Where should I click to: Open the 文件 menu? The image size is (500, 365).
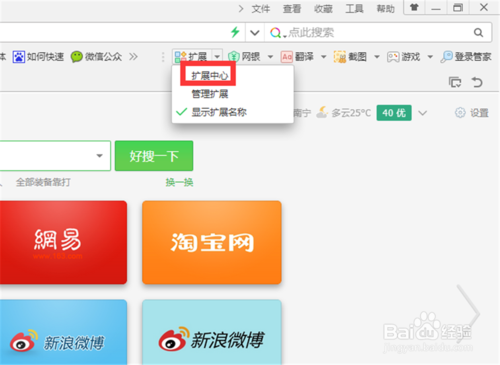(260, 9)
